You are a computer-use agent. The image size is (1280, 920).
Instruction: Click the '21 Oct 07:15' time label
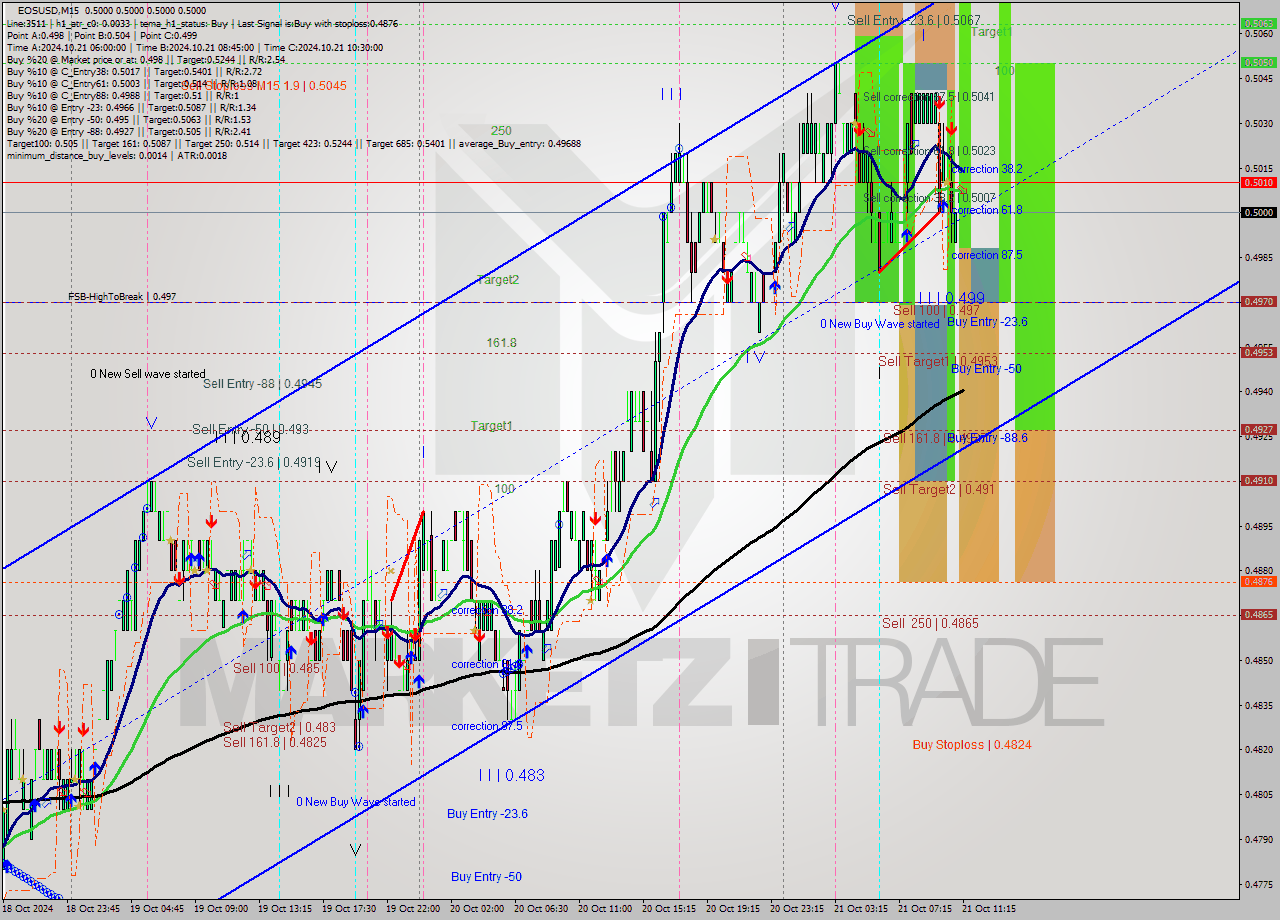(925, 909)
